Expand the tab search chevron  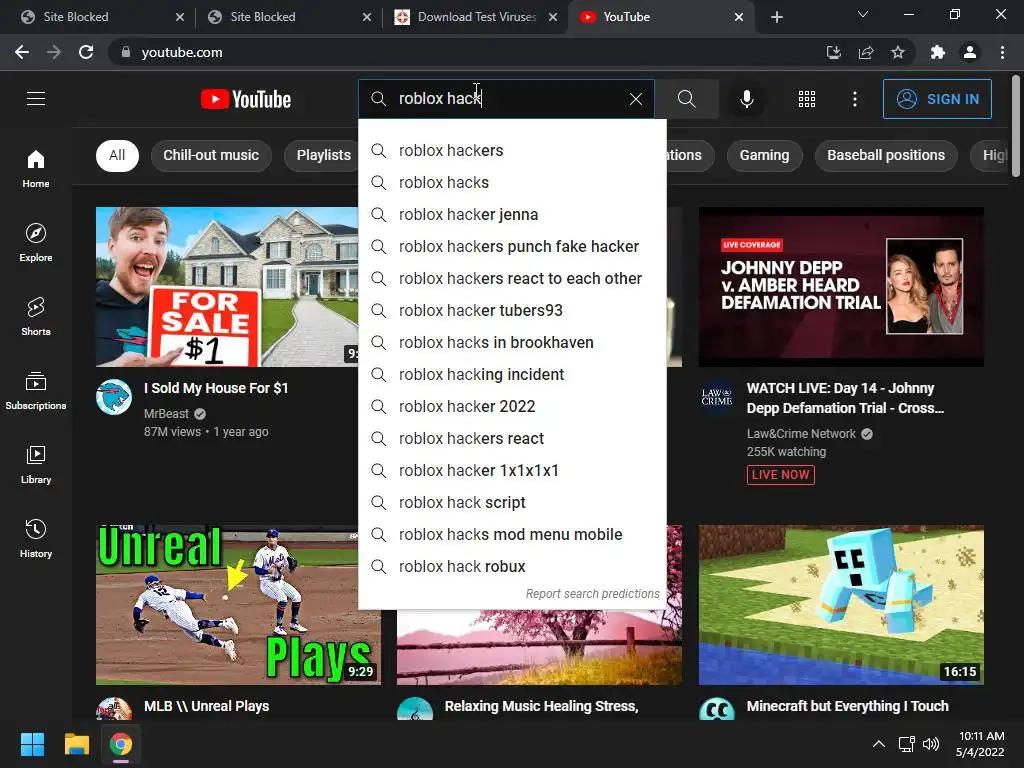863,14
